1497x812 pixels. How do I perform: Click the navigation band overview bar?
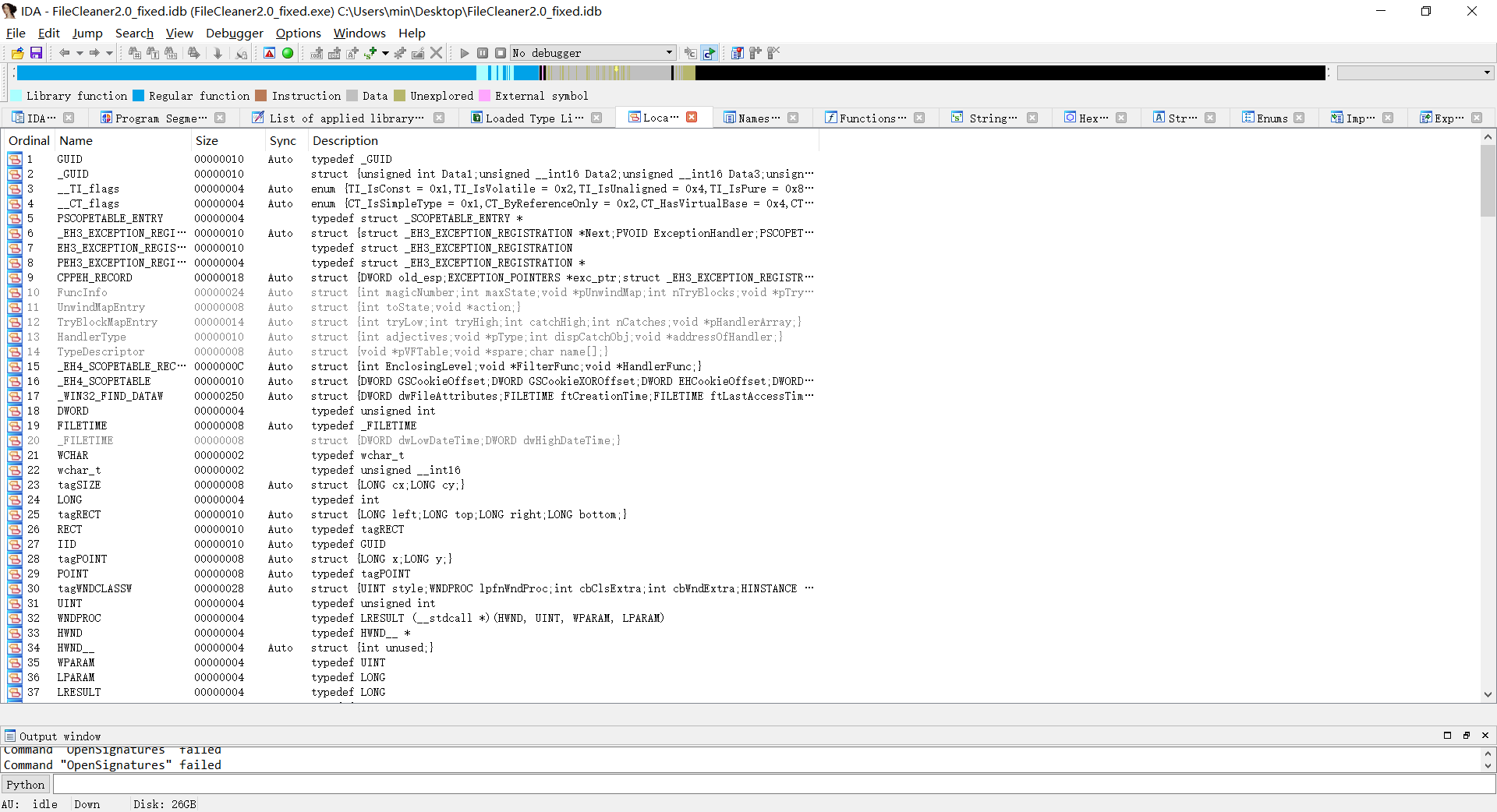pos(671,72)
